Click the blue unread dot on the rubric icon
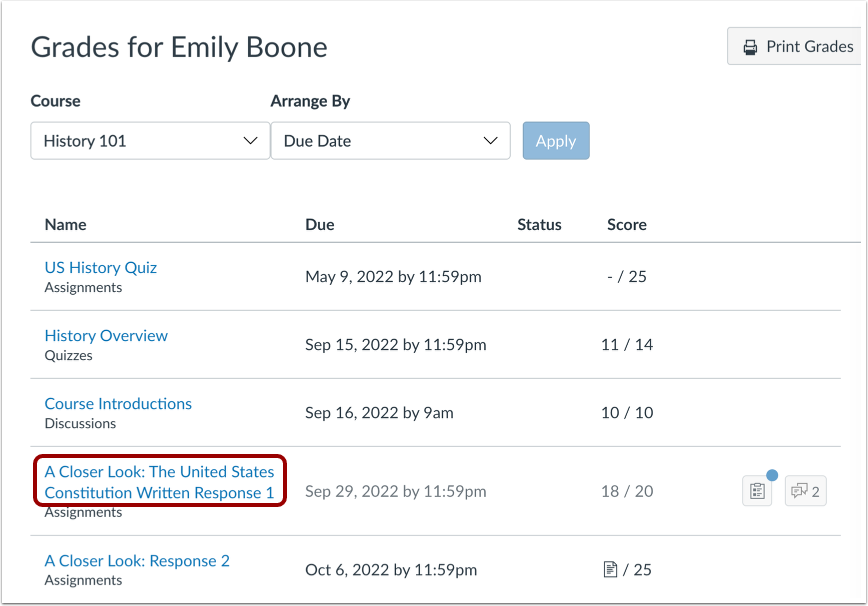Viewport: 868px width, 606px height. click(772, 475)
